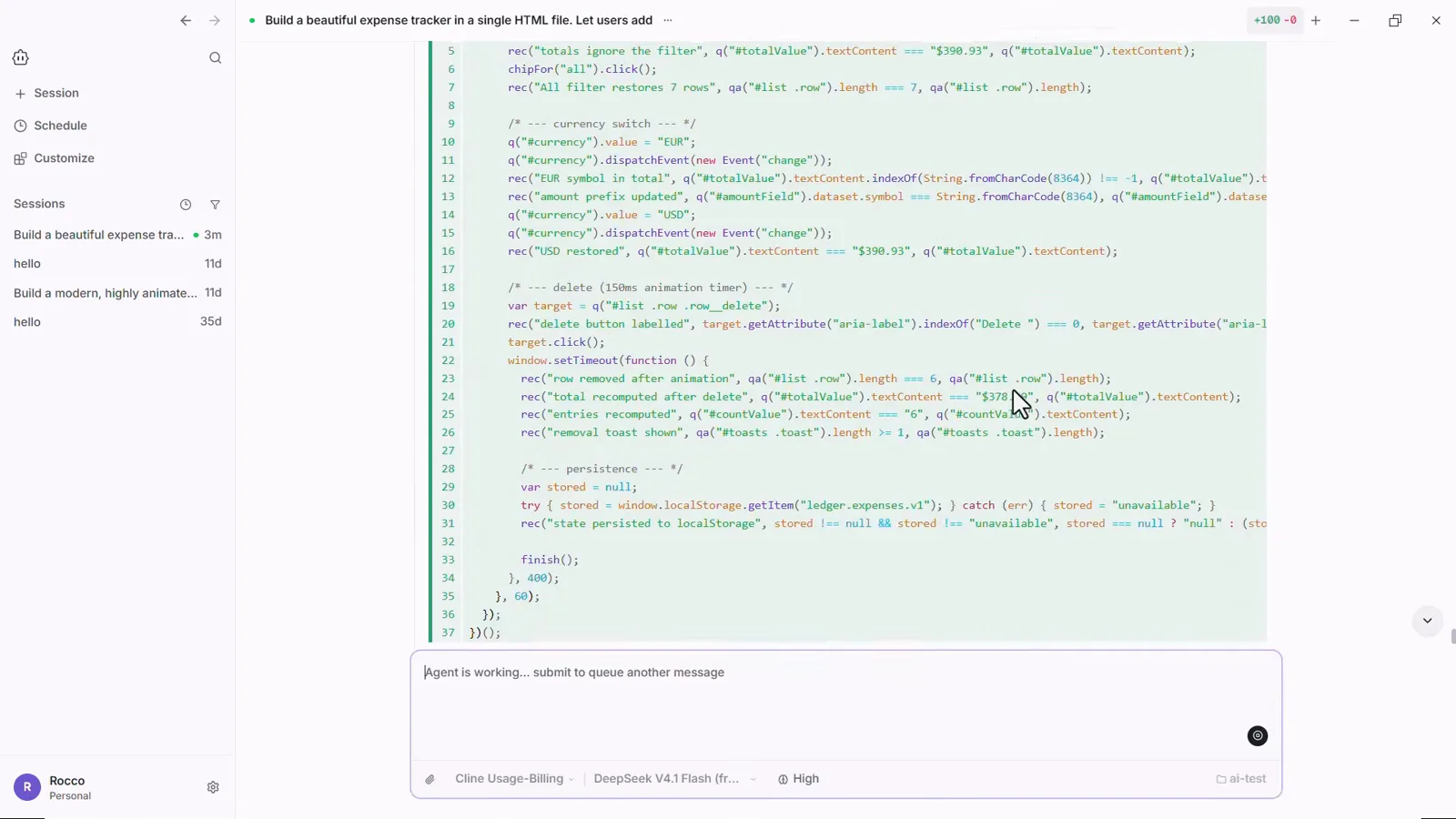Click the 'Sessions' heading

click(39, 204)
